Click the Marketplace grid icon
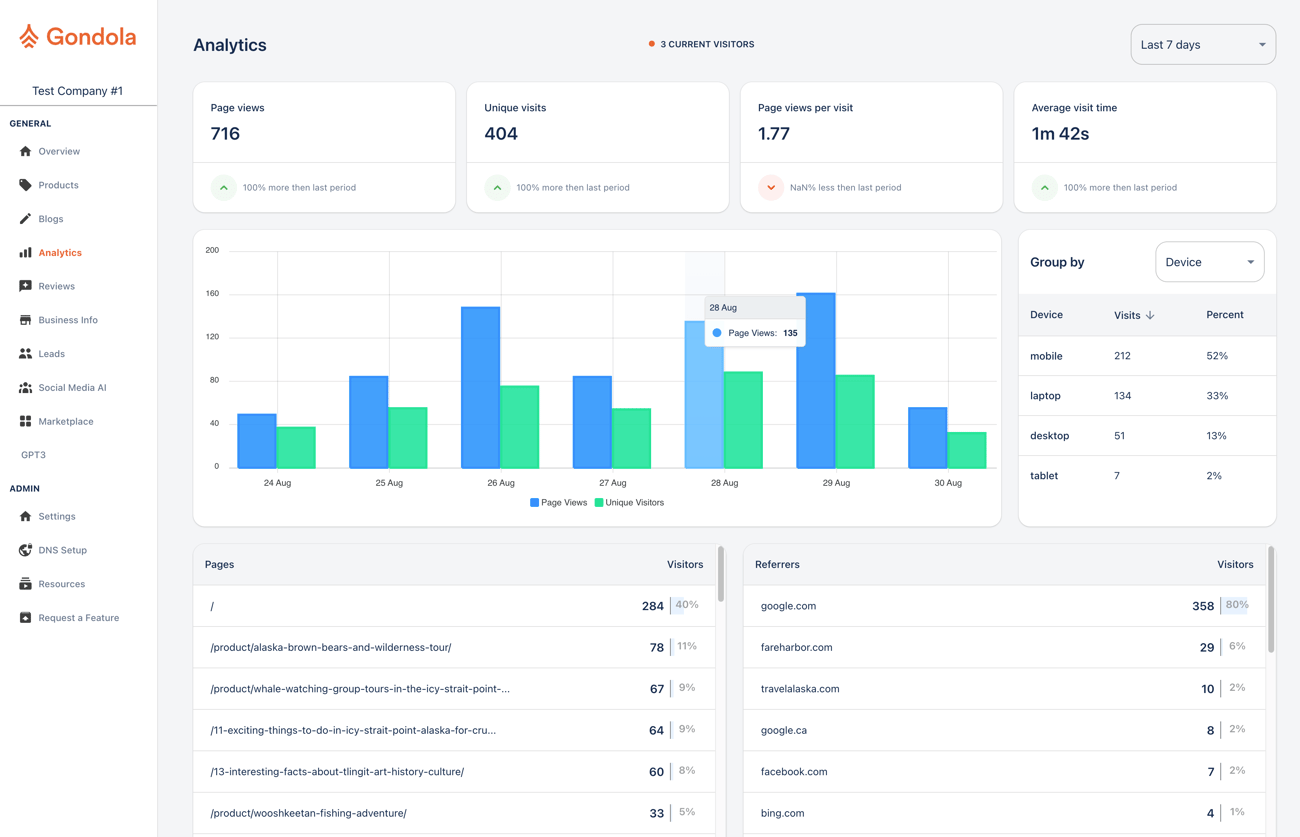Viewport: 1300px width, 837px height. pos(25,421)
